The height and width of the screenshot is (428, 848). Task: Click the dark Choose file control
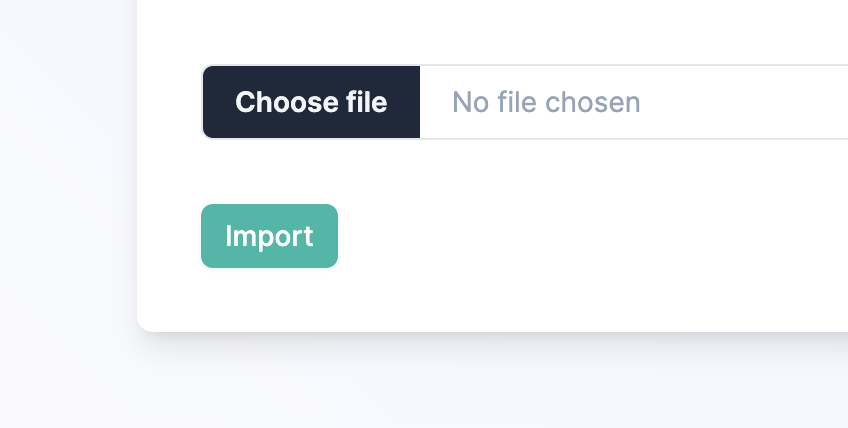[311, 102]
